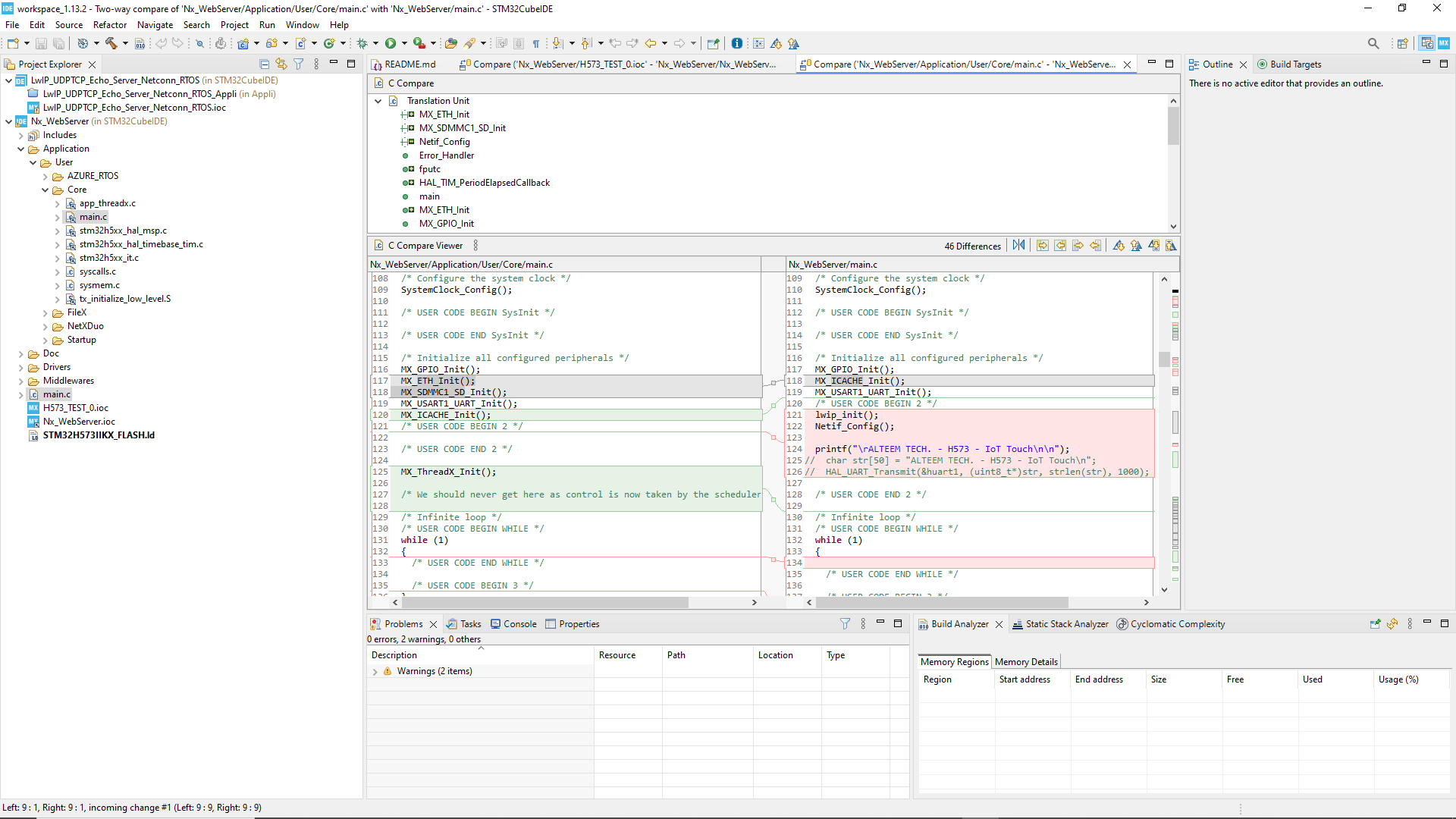Go to the next difference

[1119, 245]
